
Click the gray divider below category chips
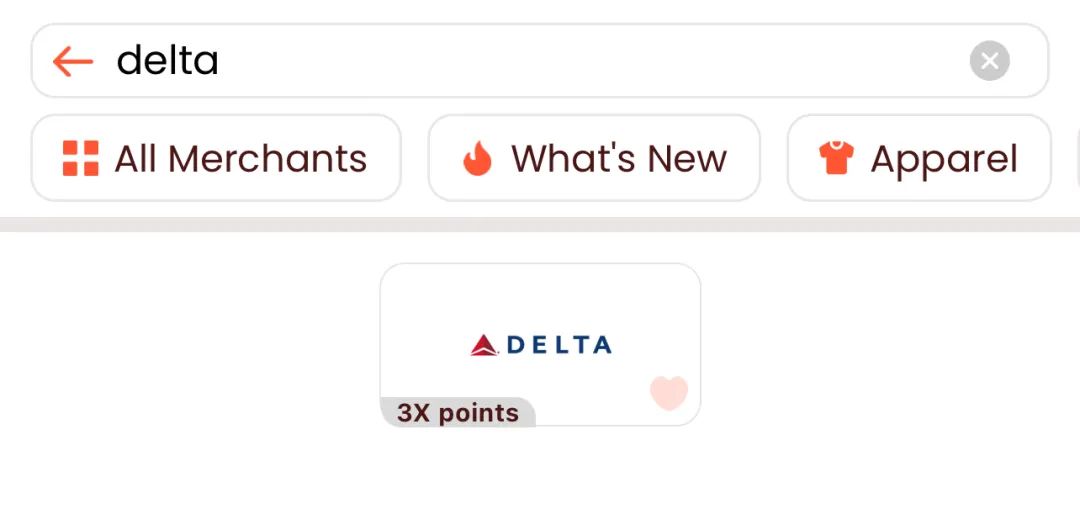pos(540,225)
